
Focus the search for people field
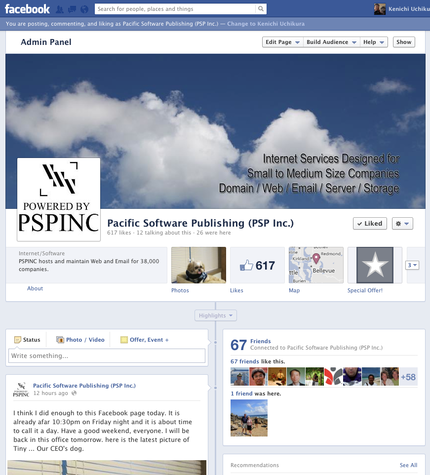point(175,9)
